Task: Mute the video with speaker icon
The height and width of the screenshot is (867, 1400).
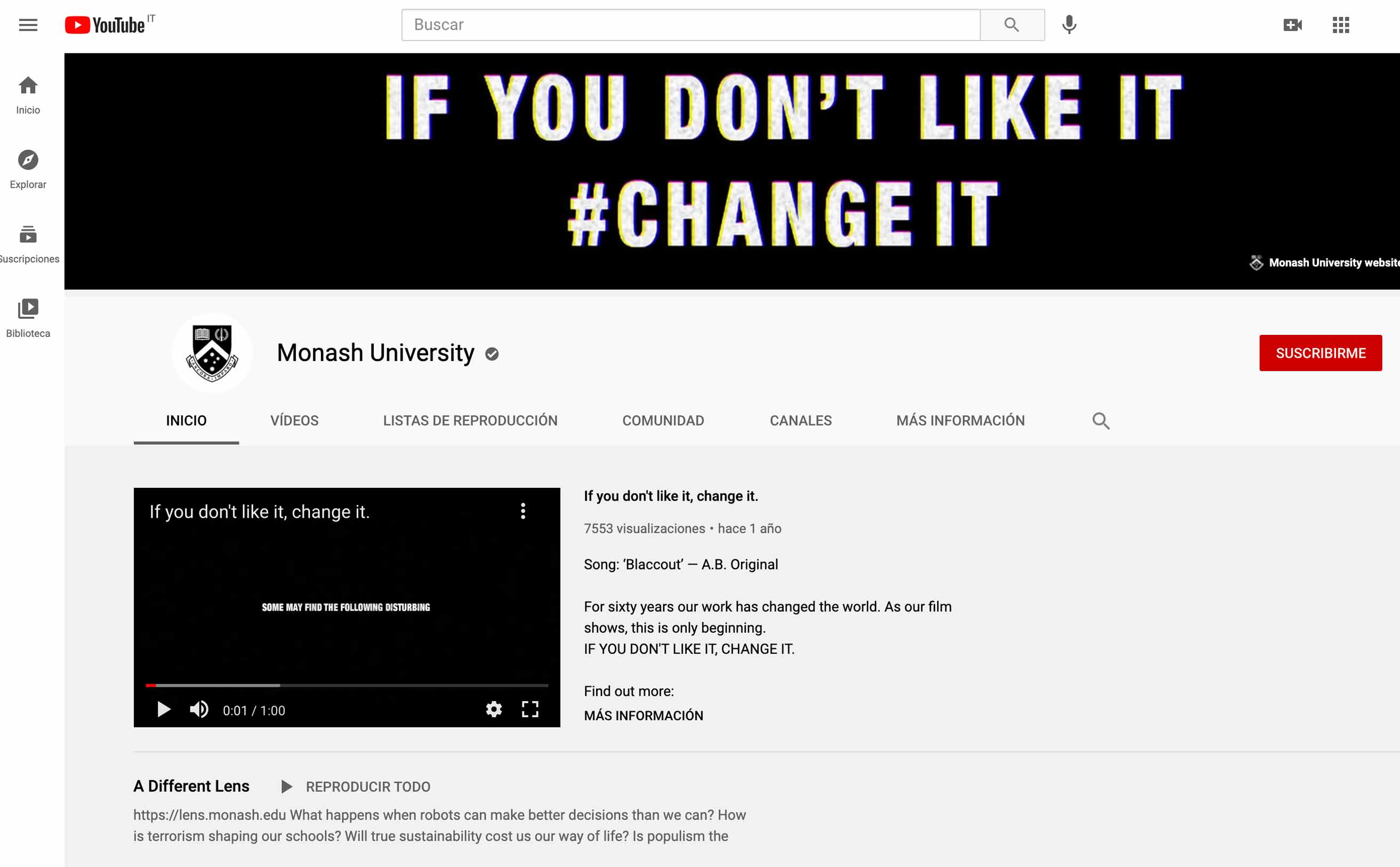Action: pyautogui.click(x=199, y=710)
